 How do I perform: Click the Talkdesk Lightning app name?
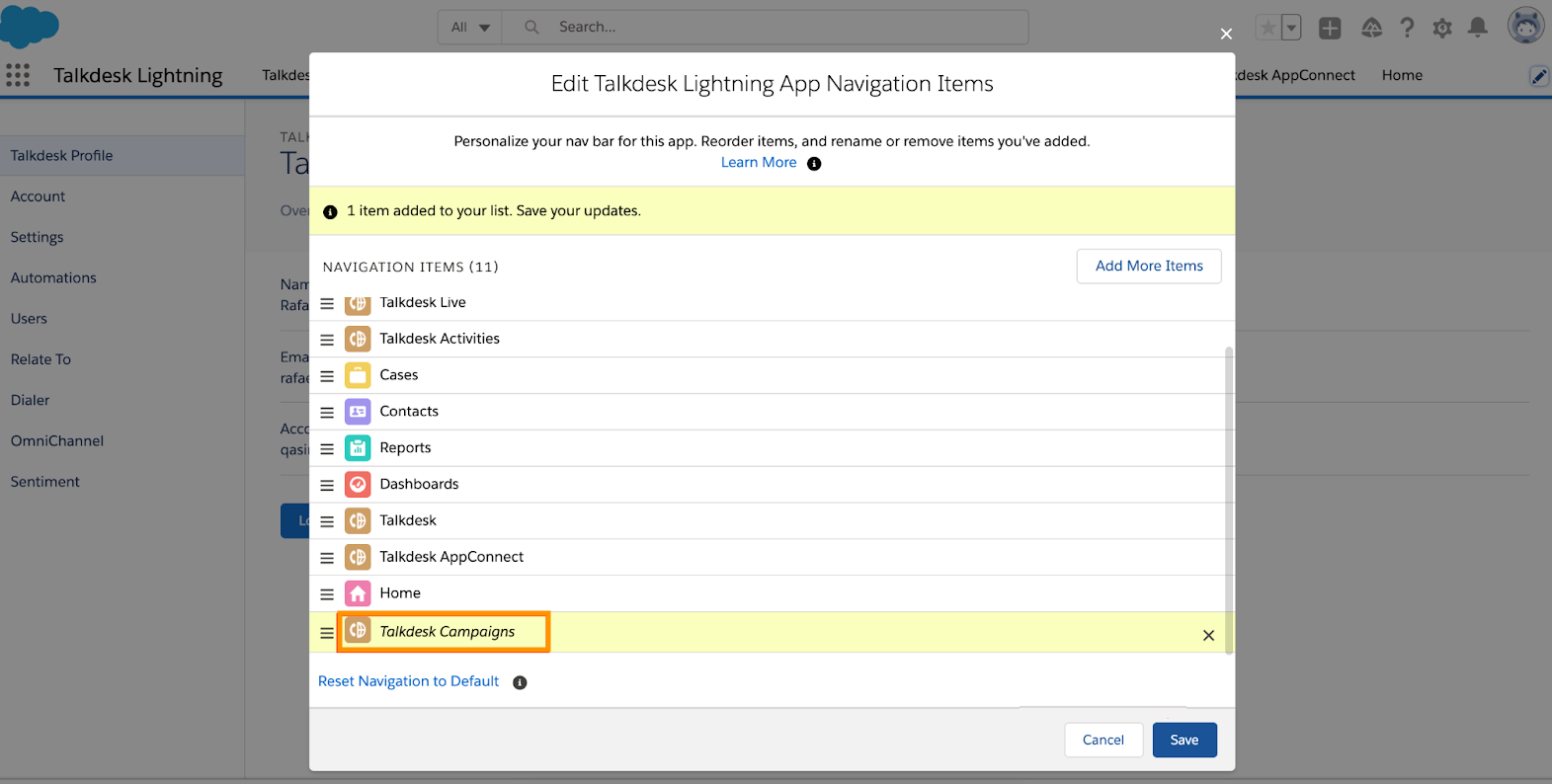[x=138, y=76]
